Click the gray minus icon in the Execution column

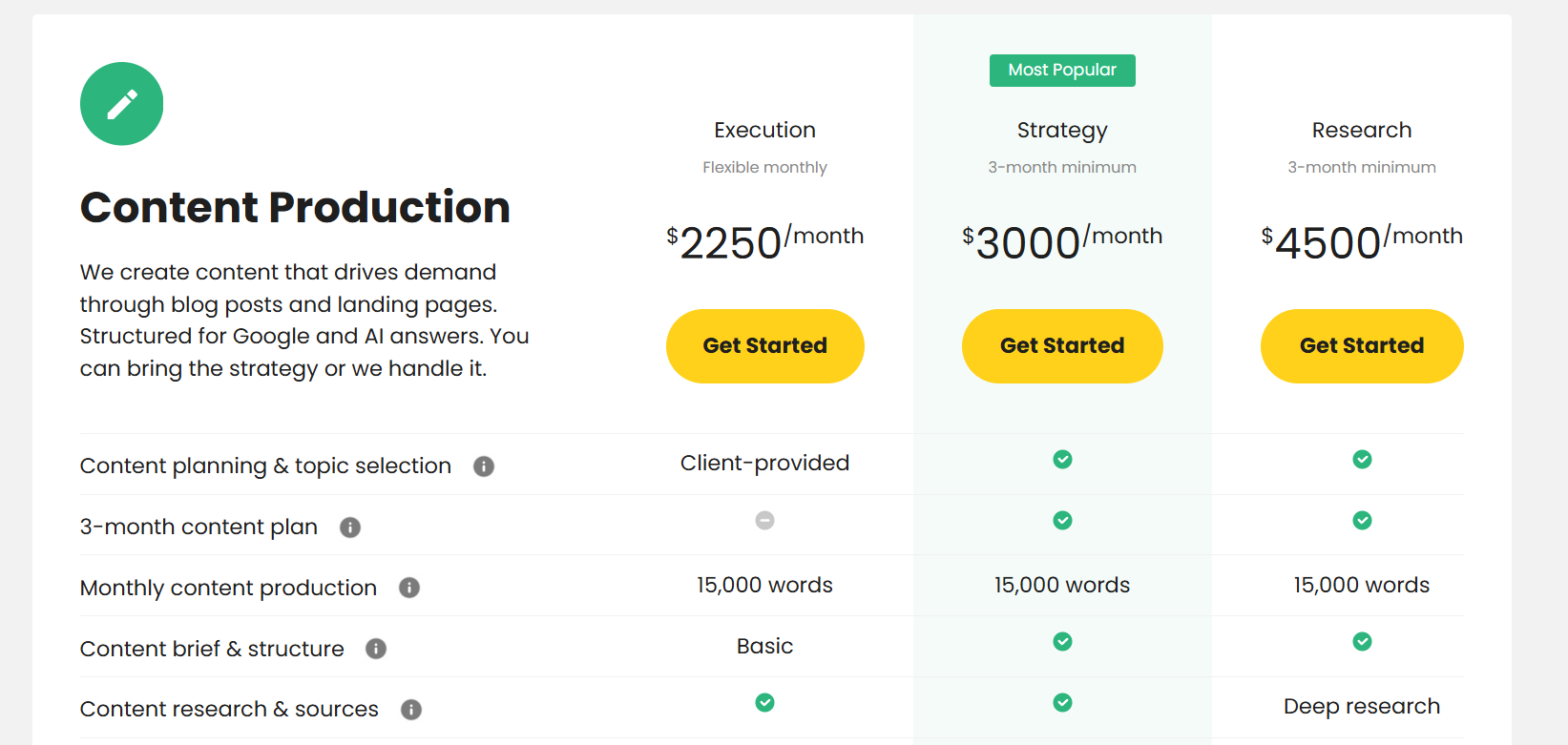[x=764, y=521]
